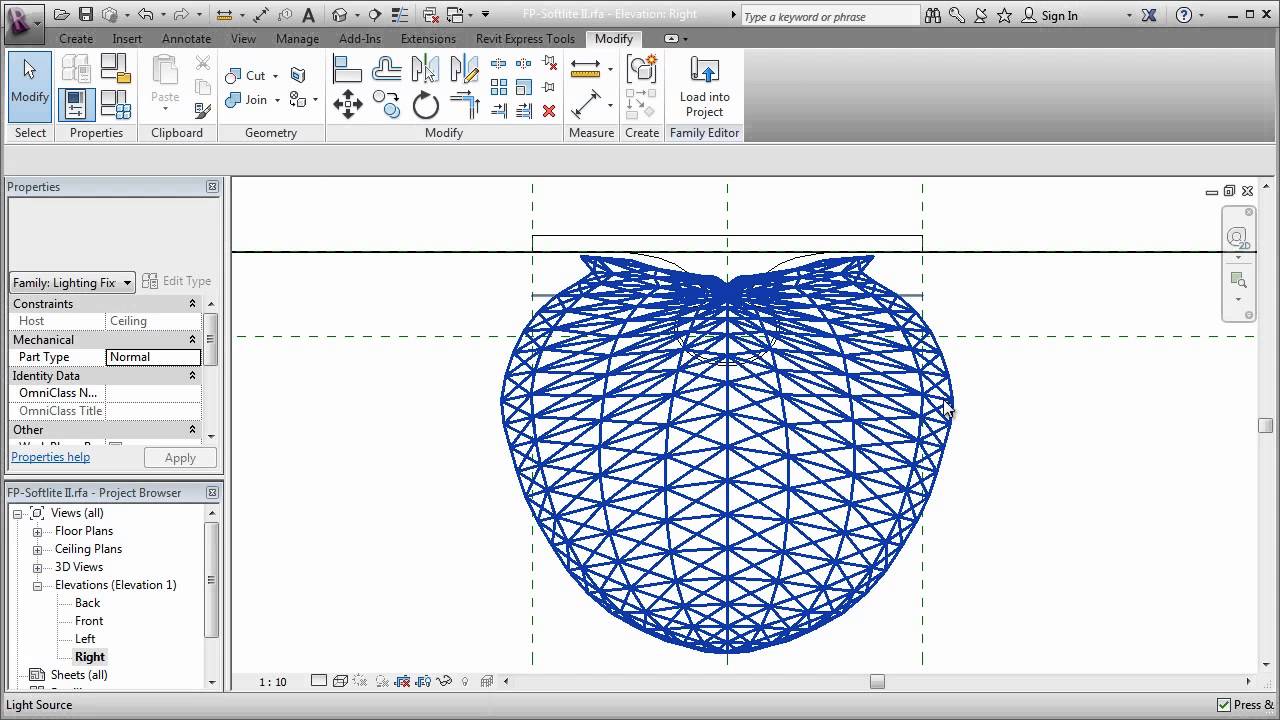Switch to the Add-Ins ribbon tab
This screenshot has height=720, width=1280.
click(x=360, y=39)
